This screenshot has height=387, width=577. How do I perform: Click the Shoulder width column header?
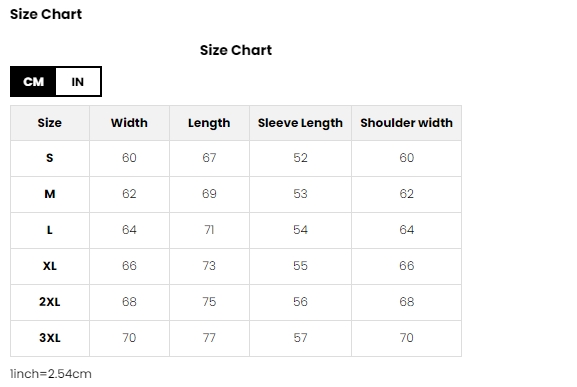point(407,123)
